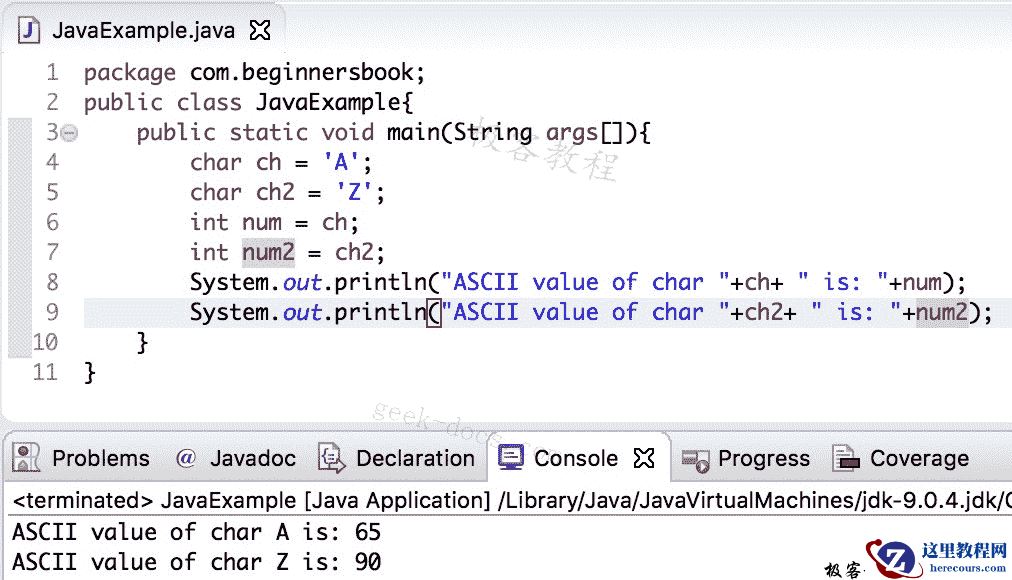This screenshot has width=1012, height=580.
Task: Open the Declaration tab
Action: click(412, 458)
